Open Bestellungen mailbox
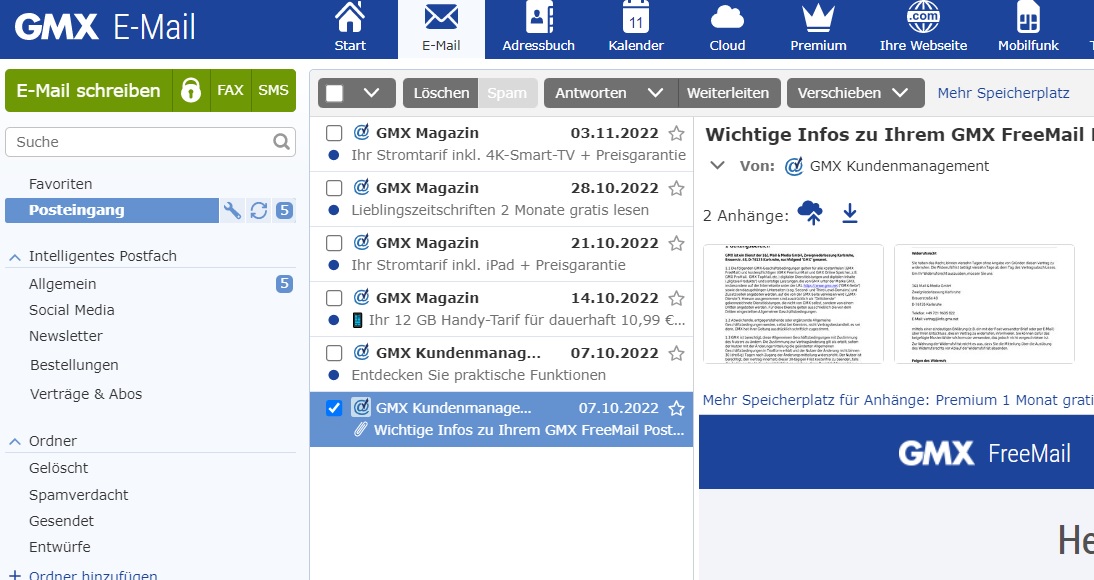This screenshot has width=1094, height=580. pos(74,365)
